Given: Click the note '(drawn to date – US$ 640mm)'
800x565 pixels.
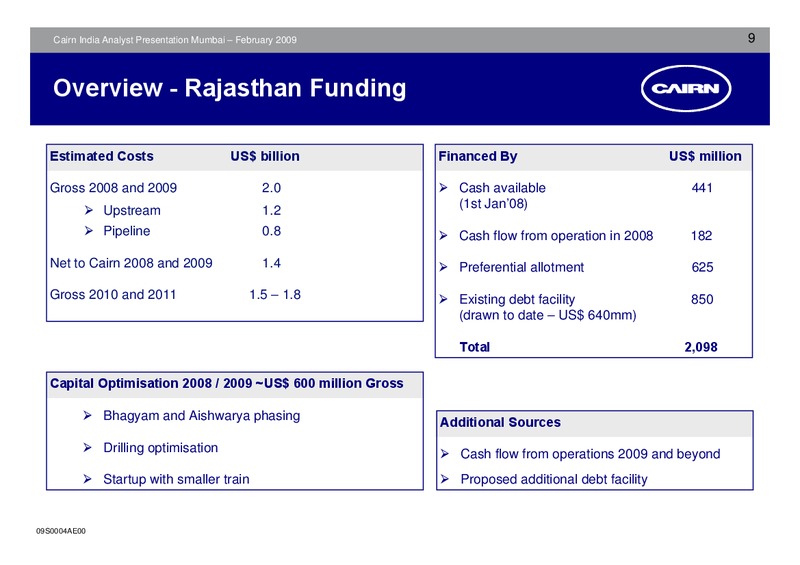Looking at the screenshot, I should pos(547,315).
